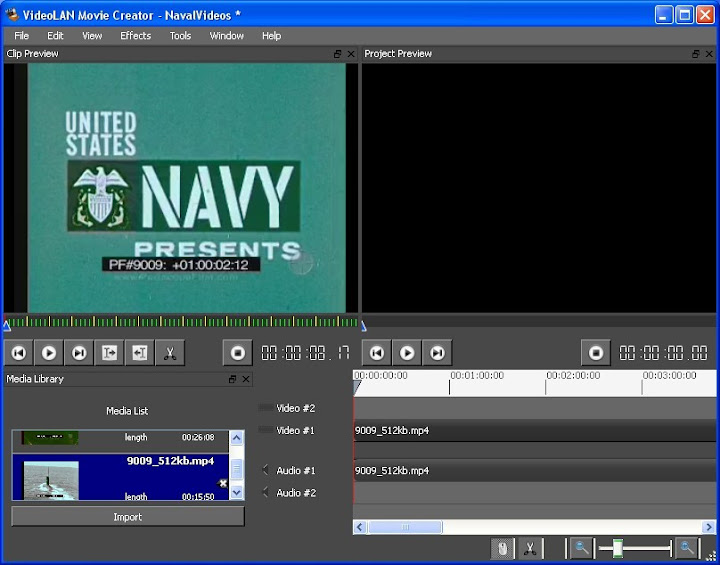Play the clip in Clip Preview
The height and width of the screenshot is (565, 720).
49,353
